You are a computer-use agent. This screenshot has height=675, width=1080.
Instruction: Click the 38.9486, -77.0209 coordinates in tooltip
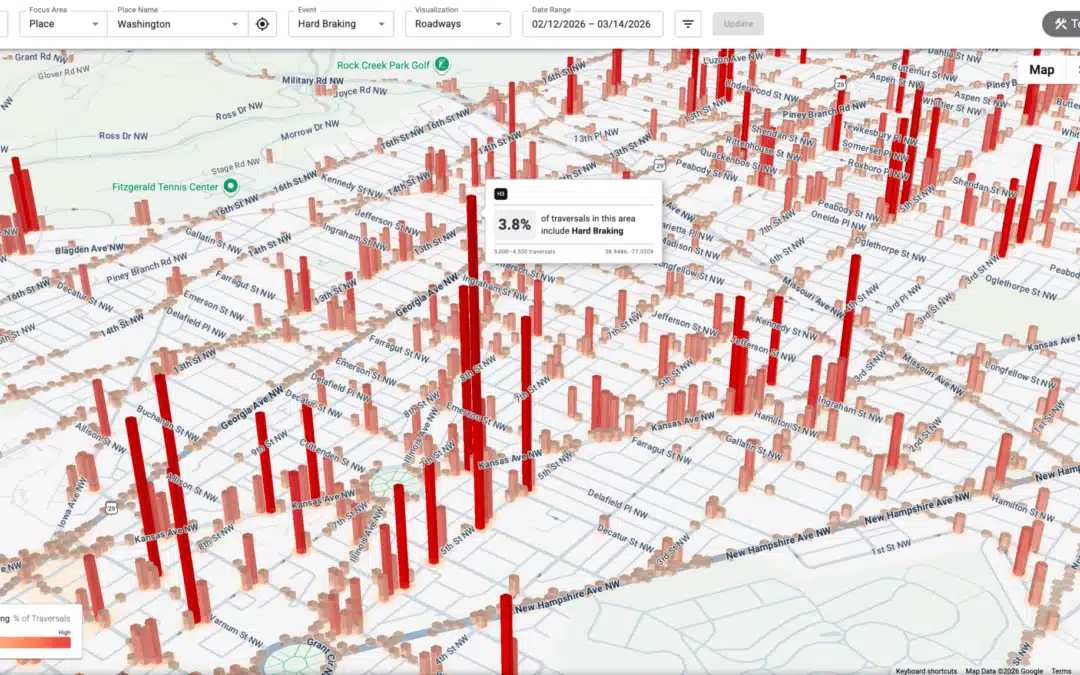629,251
